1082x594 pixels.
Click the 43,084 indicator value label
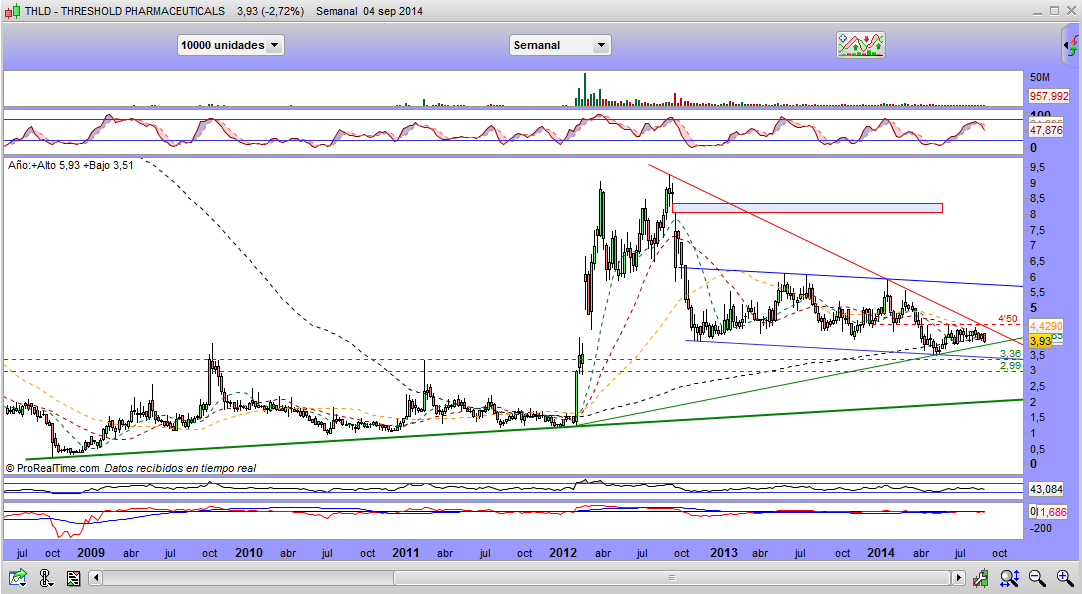coord(1046,489)
